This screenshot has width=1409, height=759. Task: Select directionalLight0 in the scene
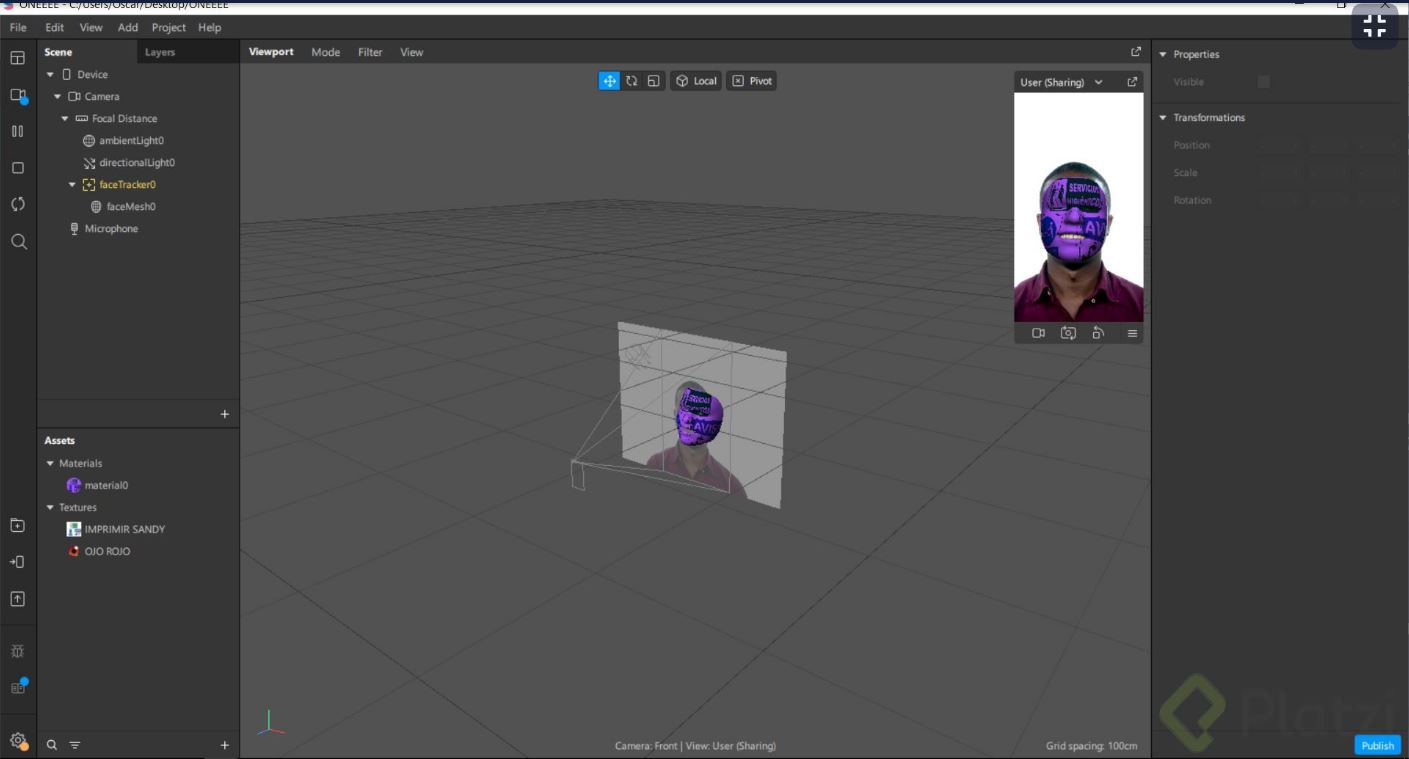[129, 163]
